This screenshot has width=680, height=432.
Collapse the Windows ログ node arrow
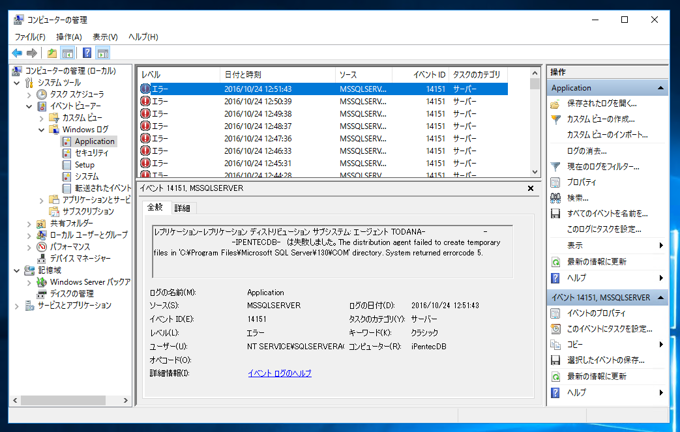(x=42, y=130)
